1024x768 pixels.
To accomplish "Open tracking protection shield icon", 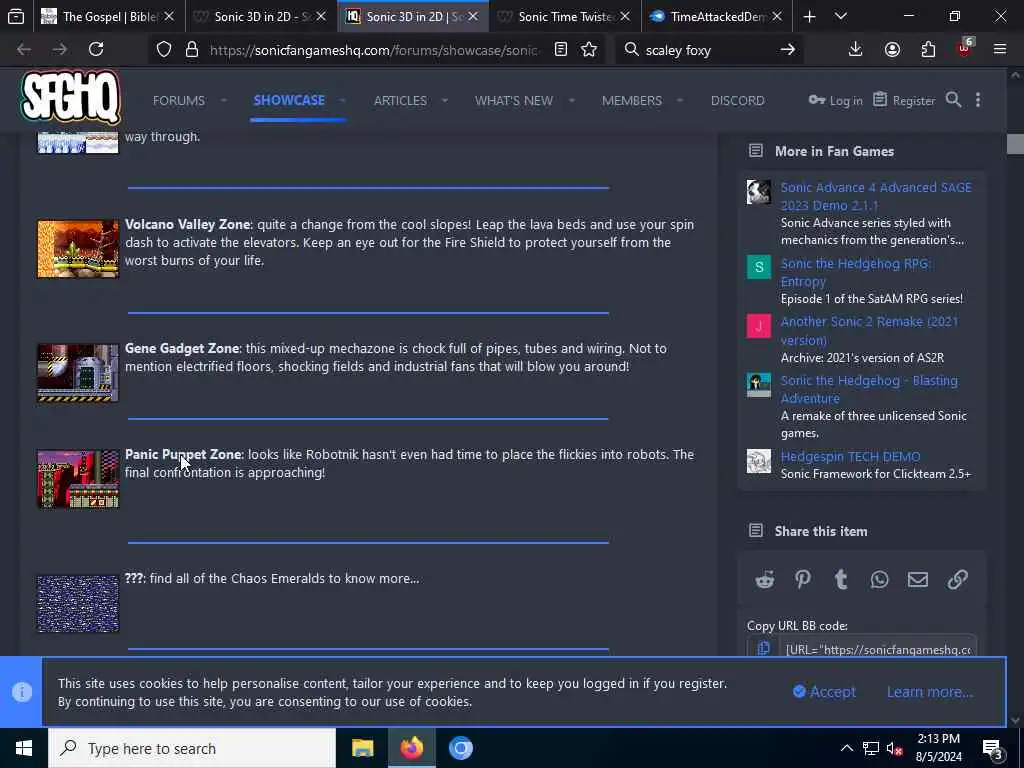I will pos(164,50).
